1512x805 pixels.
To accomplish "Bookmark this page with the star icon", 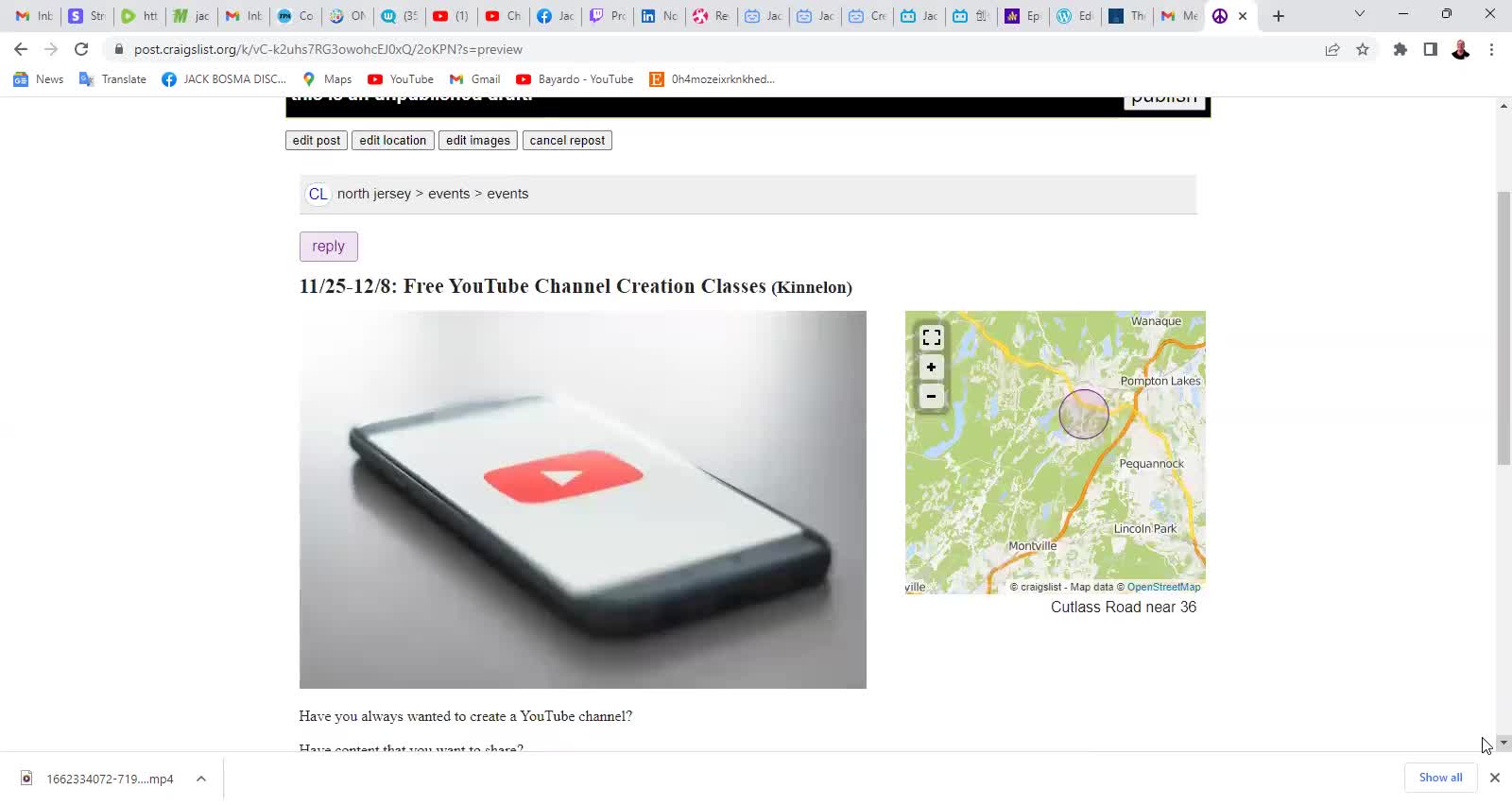I will click(1363, 49).
